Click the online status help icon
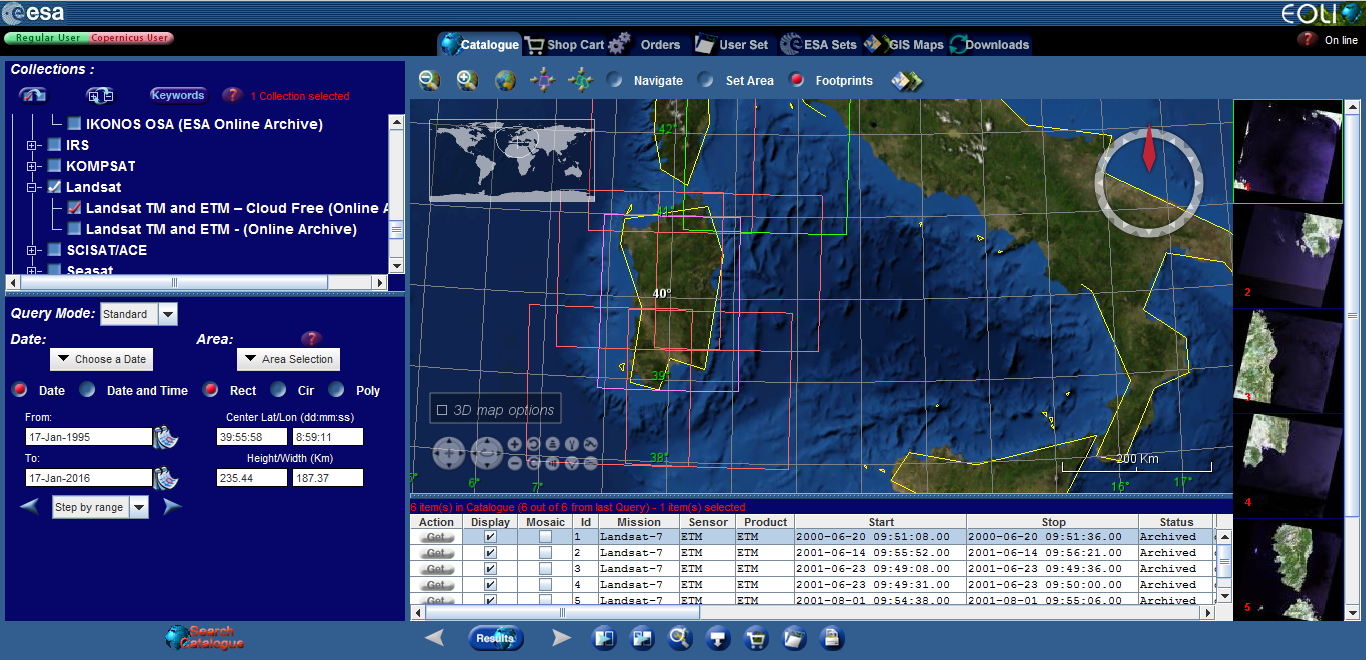This screenshot has width=1366, height=660. 1306,40
